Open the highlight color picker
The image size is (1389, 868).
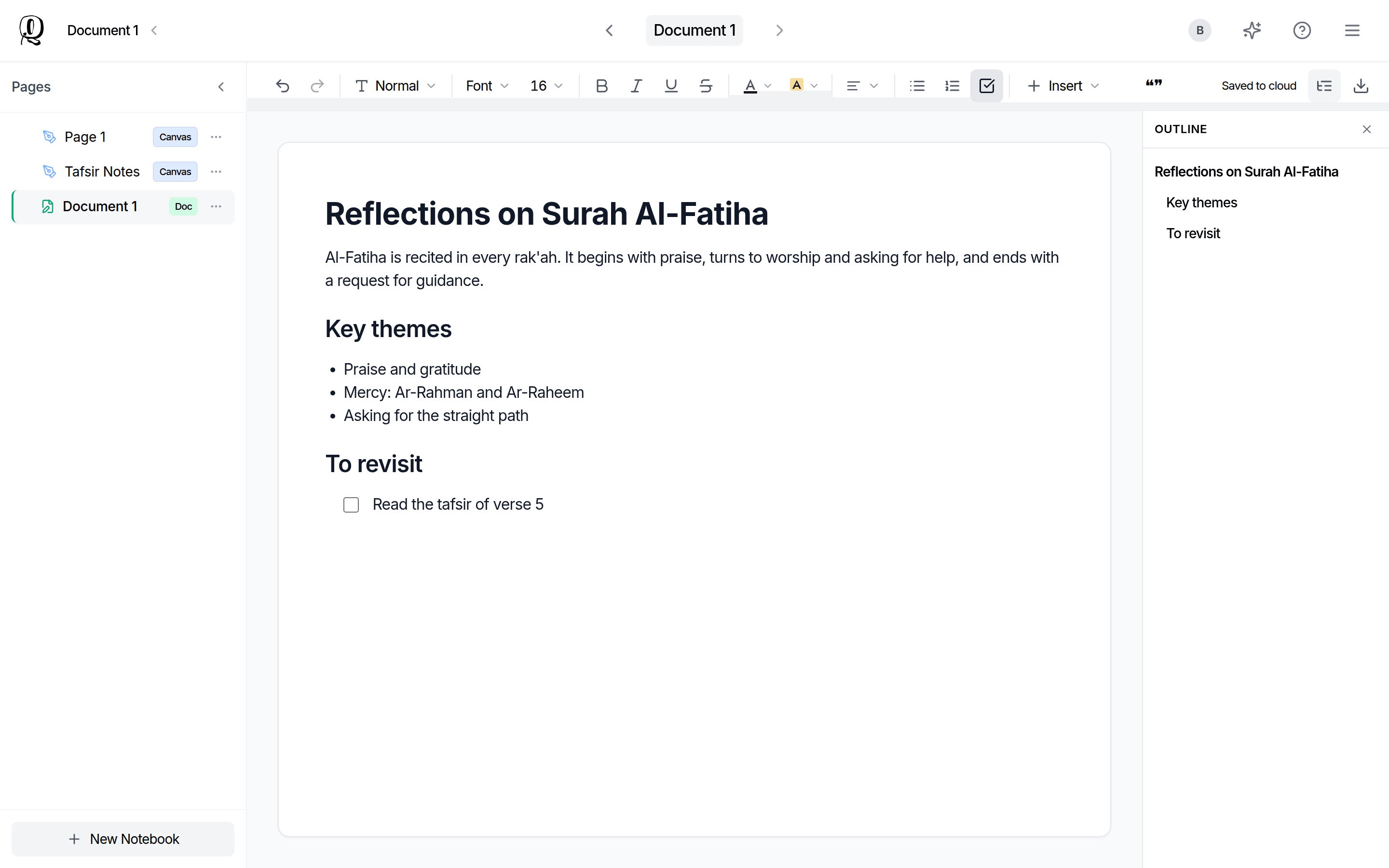(803, 86)
